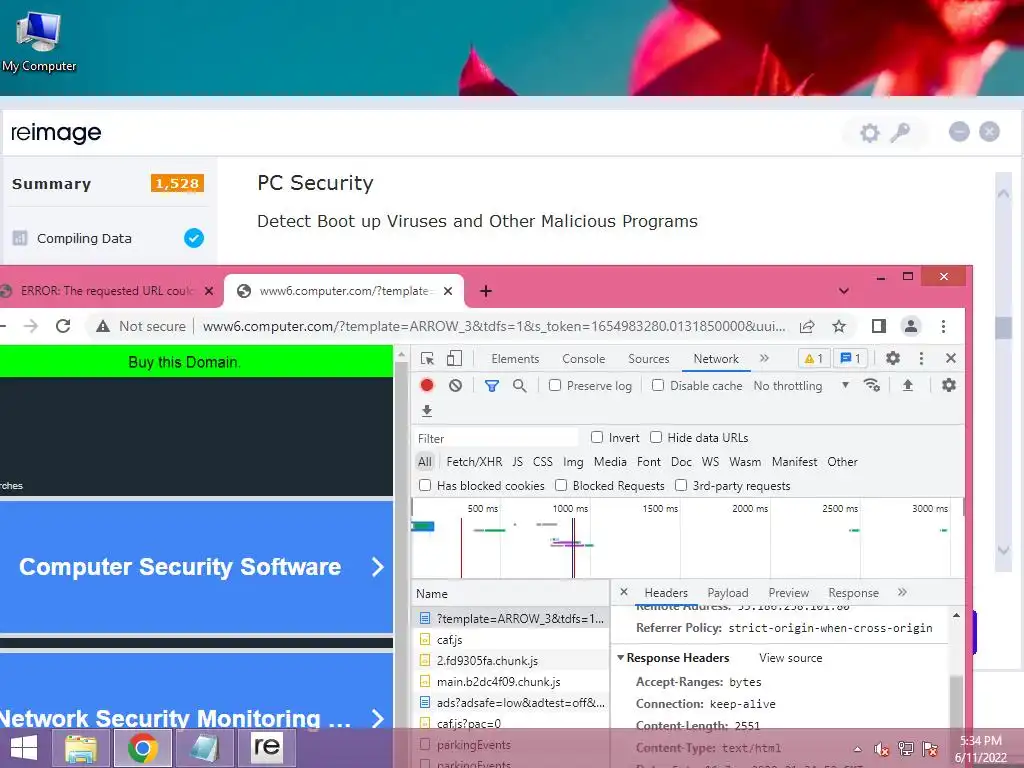Click the network Filter text field
This screenshot has width=1024, height=768.
496,438
